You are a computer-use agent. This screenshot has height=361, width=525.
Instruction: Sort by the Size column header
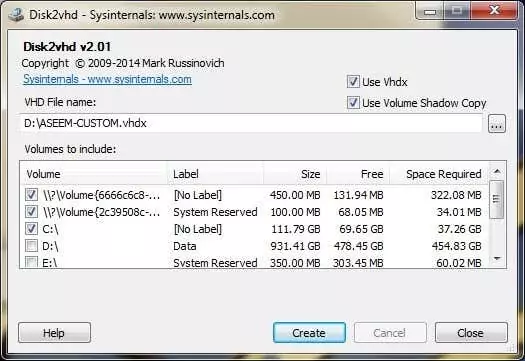pos(295,174)
